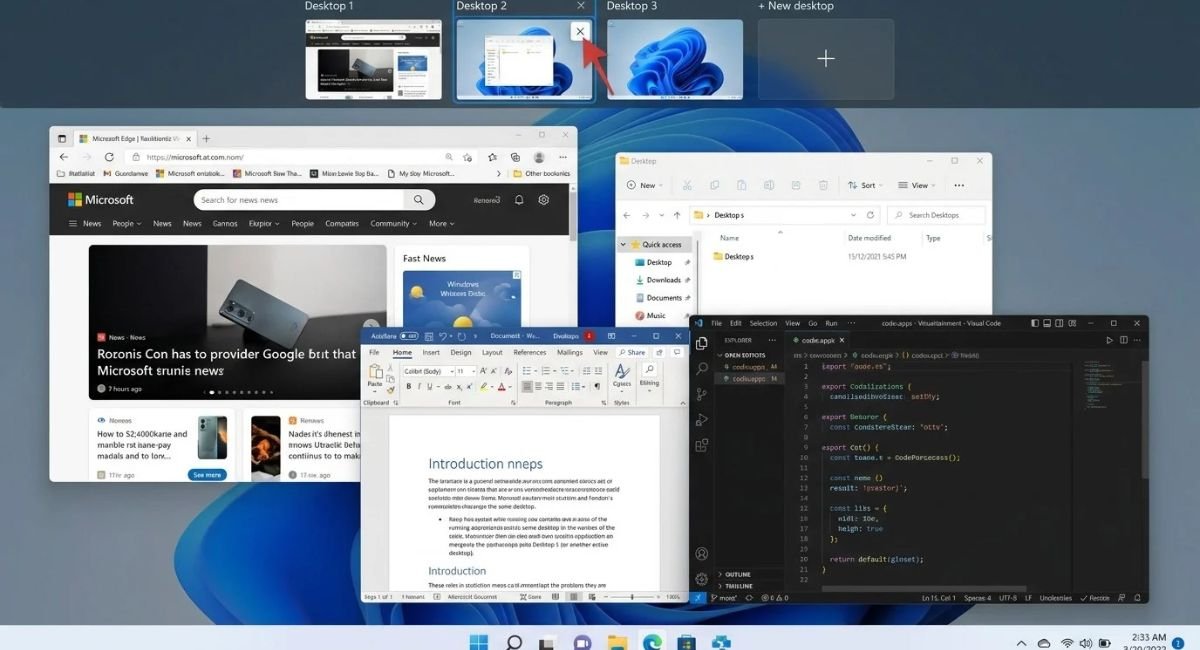This screenshot has width=1200, height=650.
Task: Click Search icon on taskbar
Action: pos(514,642)
